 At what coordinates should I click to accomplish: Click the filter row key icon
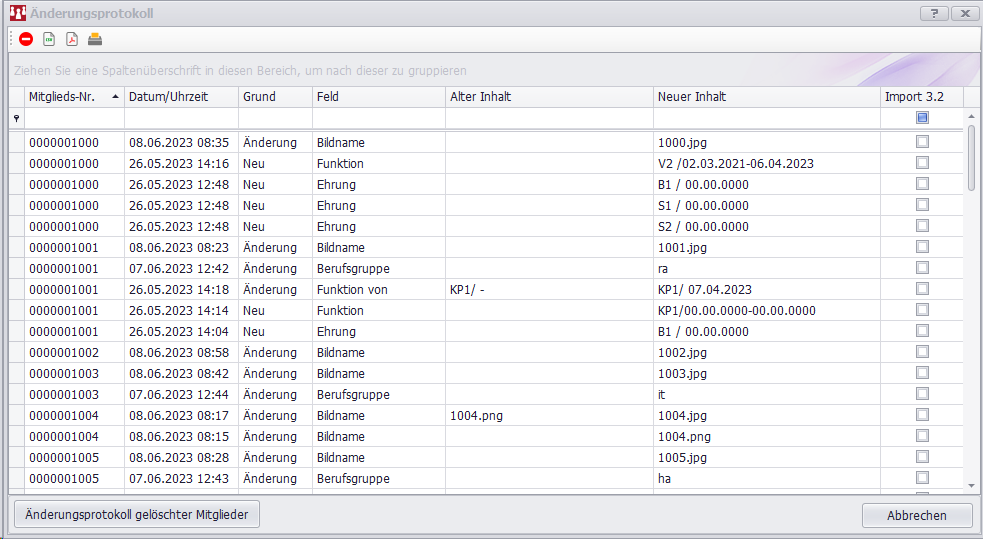16,118
